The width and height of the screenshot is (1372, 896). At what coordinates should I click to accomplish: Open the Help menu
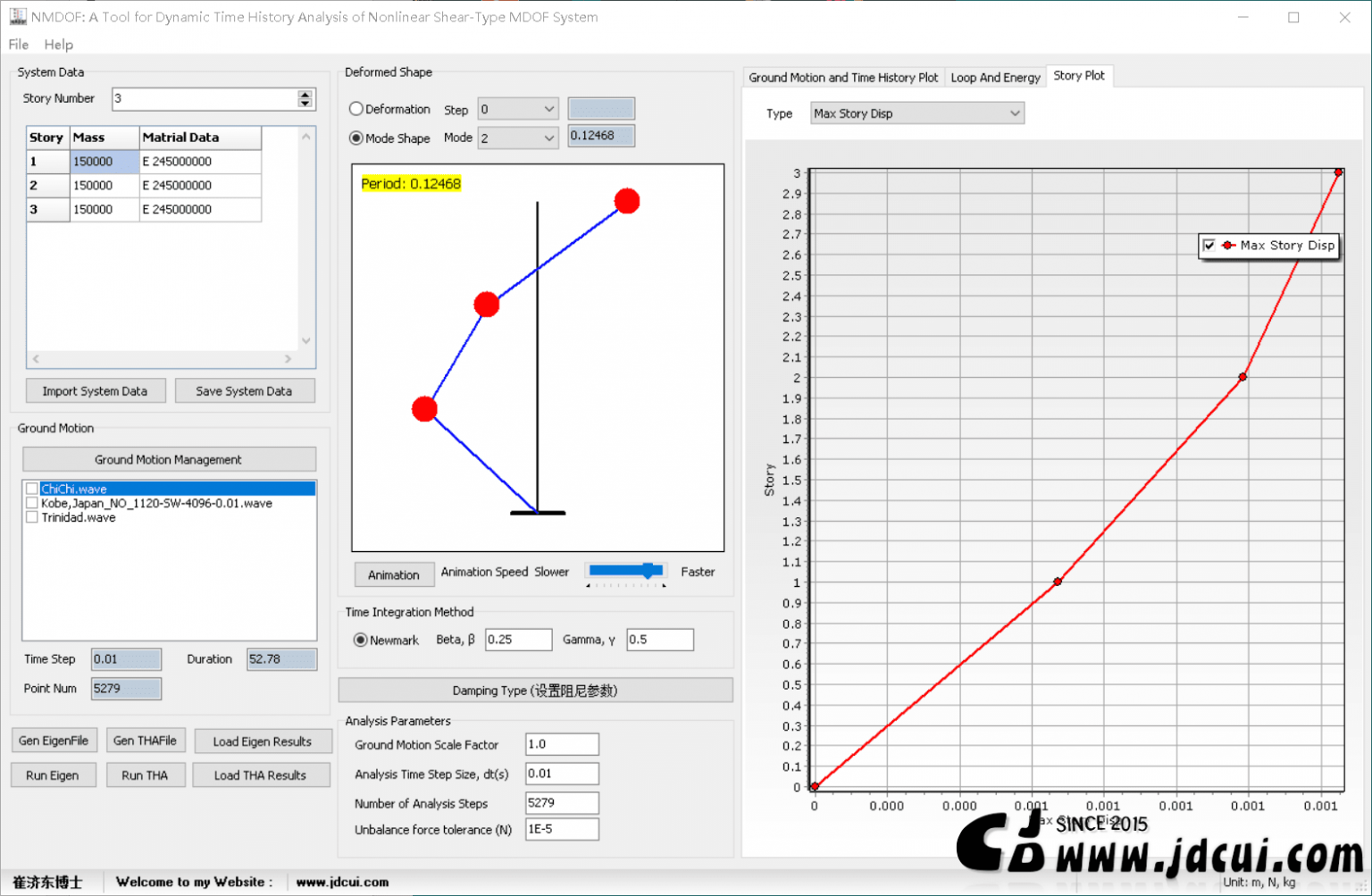58,44
